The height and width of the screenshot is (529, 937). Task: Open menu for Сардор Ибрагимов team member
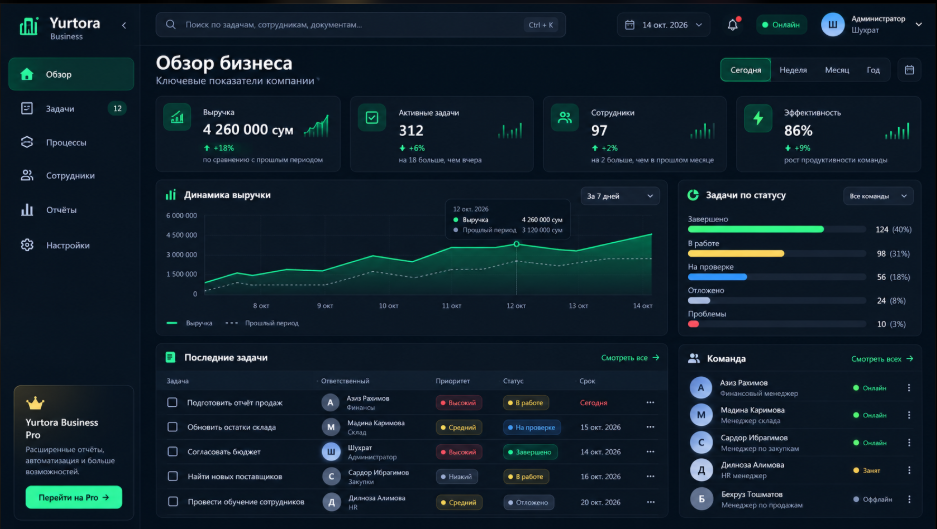pyautogui.click(x=909, y=442)
